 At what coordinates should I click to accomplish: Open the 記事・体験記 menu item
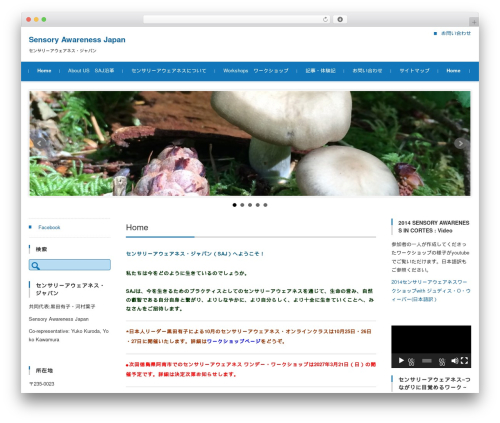coord(320,71)
